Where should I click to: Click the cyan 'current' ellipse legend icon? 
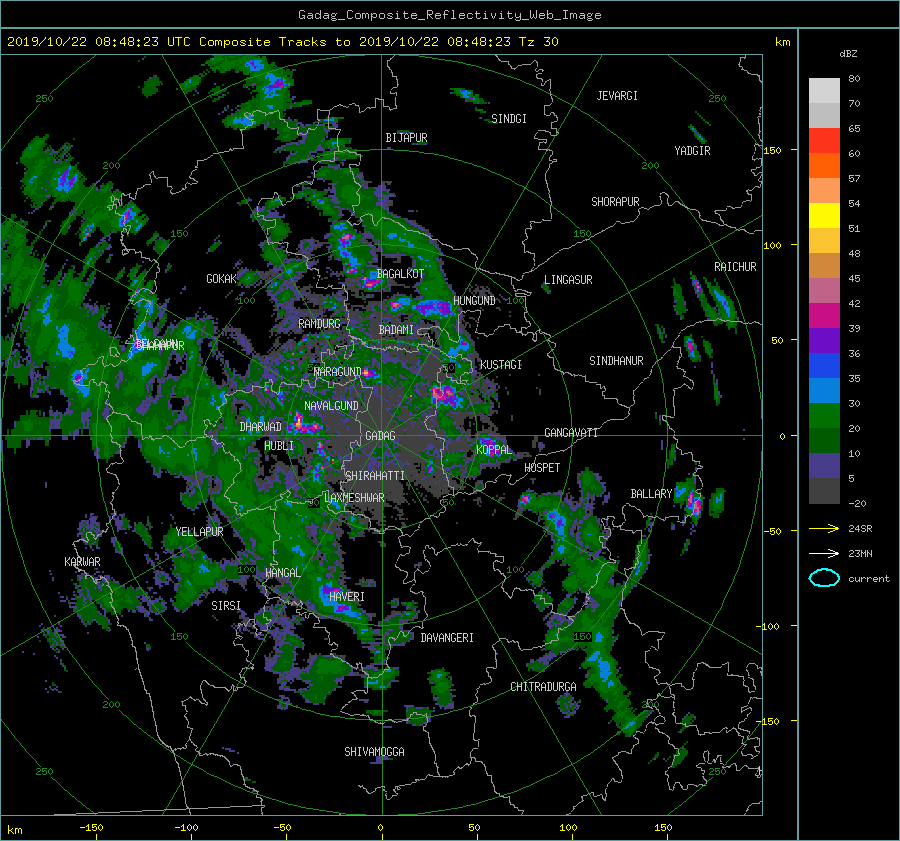(824, 578)
